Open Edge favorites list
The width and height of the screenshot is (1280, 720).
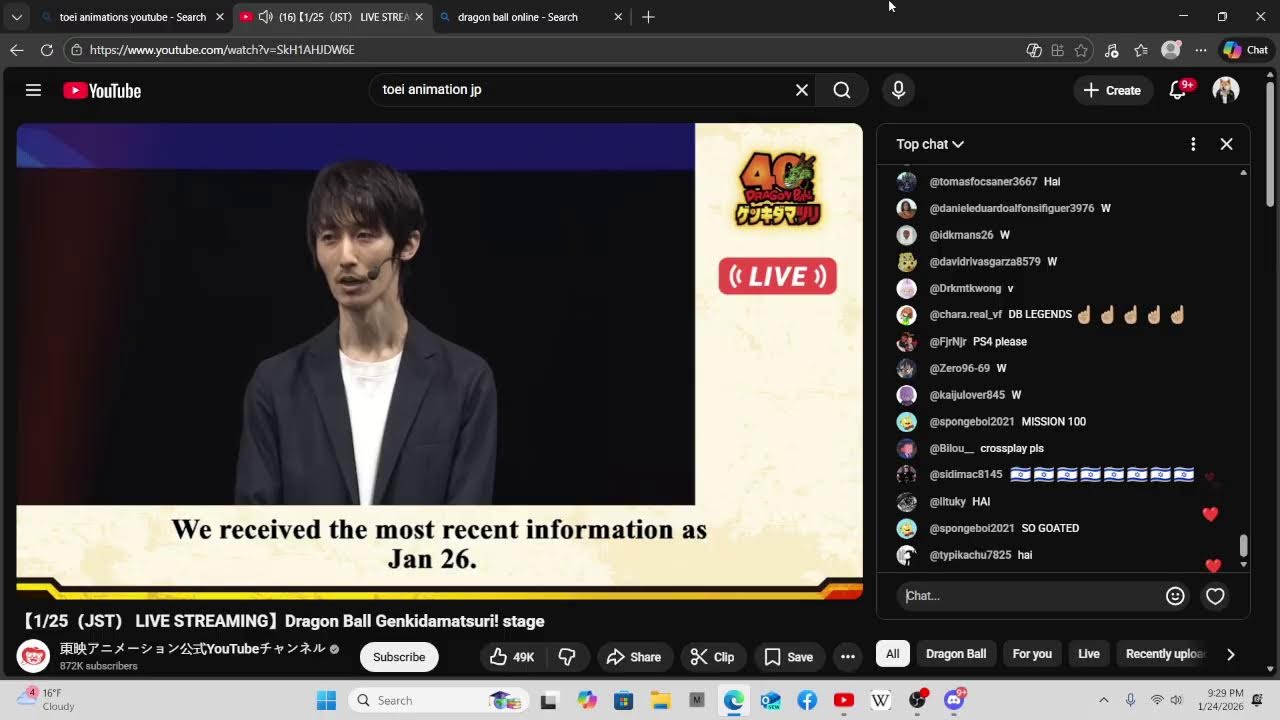pyautogui.click(x=1141, y=50)
